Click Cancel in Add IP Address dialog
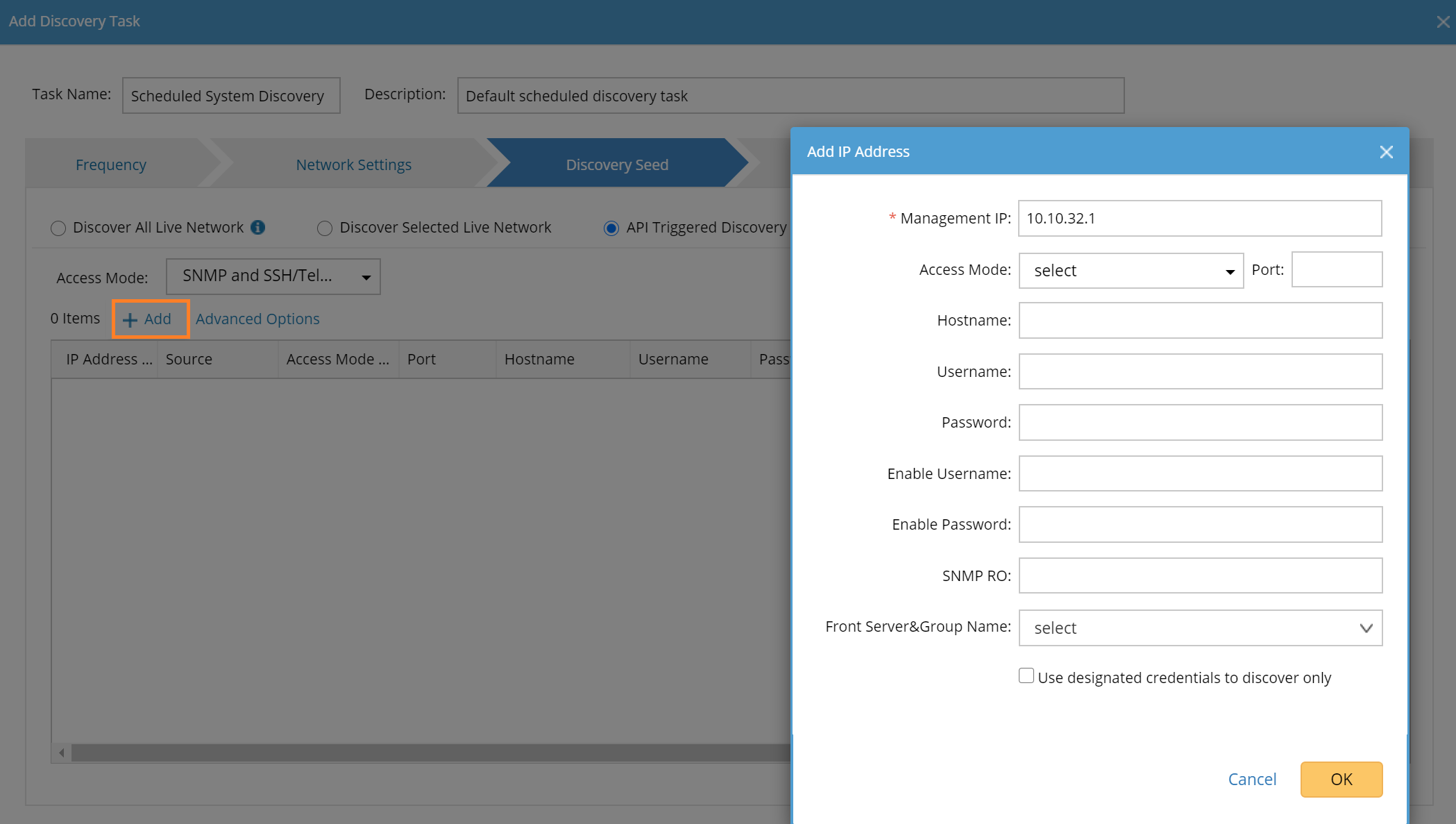This screenshot has width=1456, height=824. tap(1252, 780)
